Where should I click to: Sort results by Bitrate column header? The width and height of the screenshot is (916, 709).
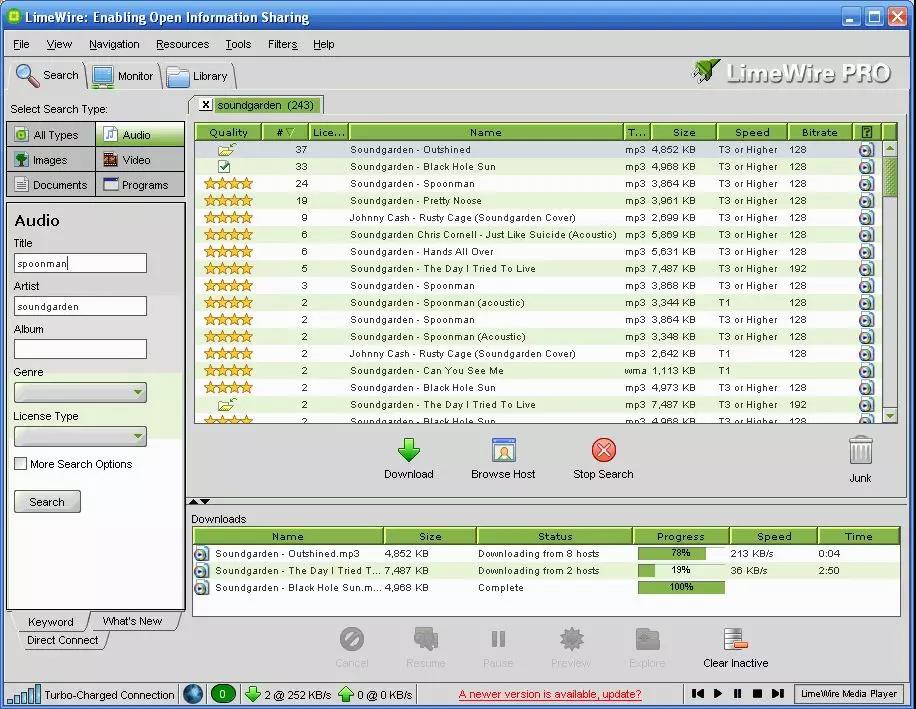pyautogui.click(x=819, y=132)
